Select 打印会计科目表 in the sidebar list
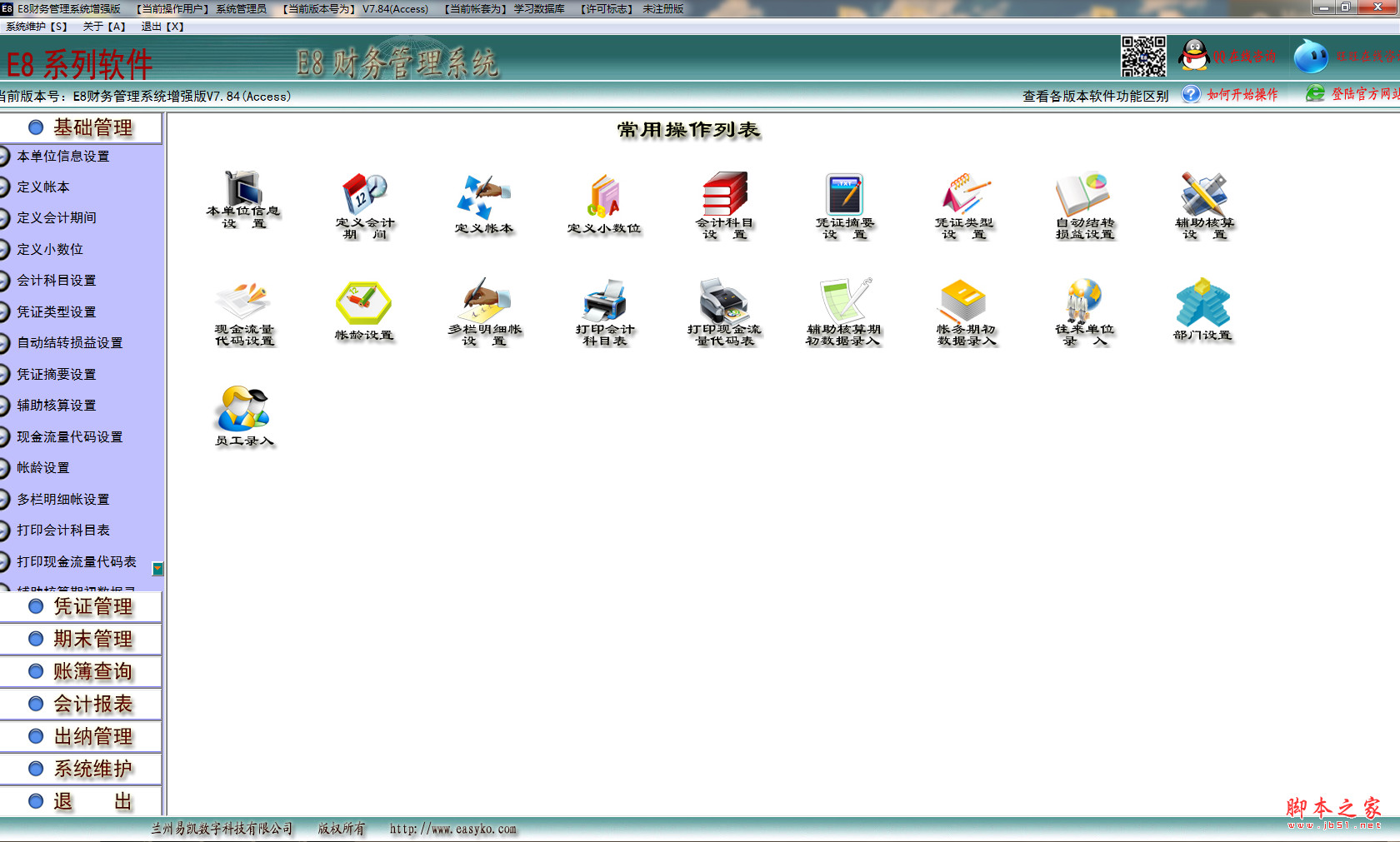The height and width of the screenshot is (842, 1400). [63, 531]
